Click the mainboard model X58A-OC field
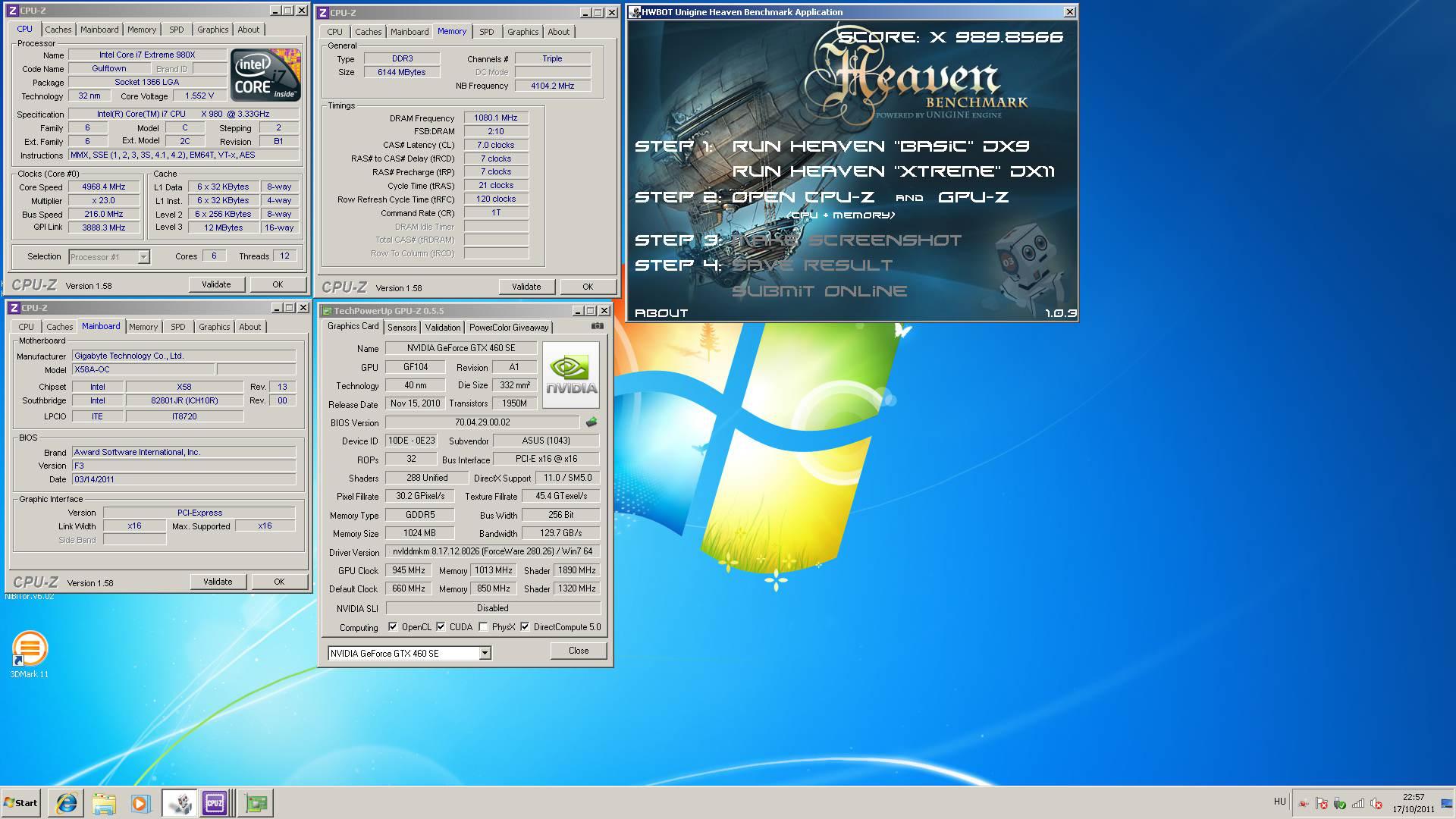This screenshot has height=819, width=1456. pos(143,369)
